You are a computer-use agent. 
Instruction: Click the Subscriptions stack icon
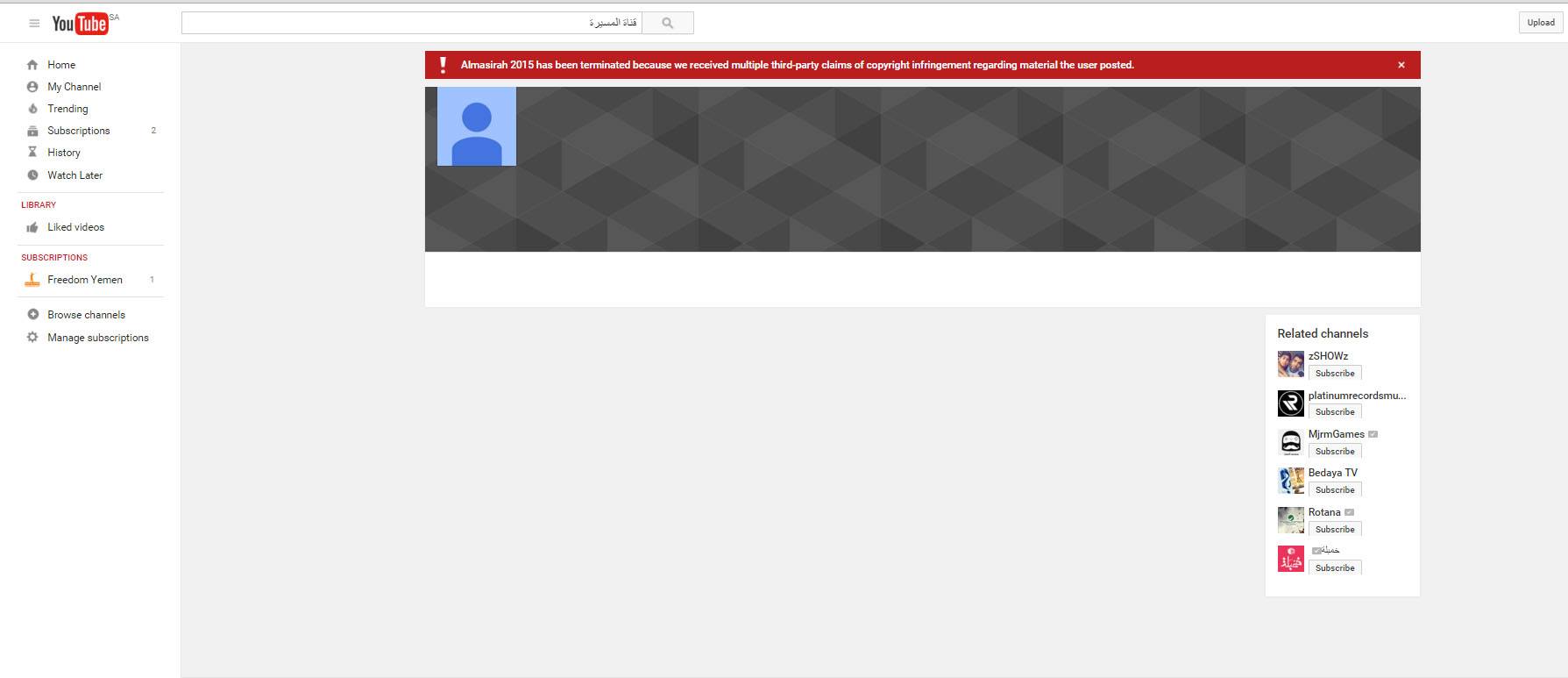(32, 131)
